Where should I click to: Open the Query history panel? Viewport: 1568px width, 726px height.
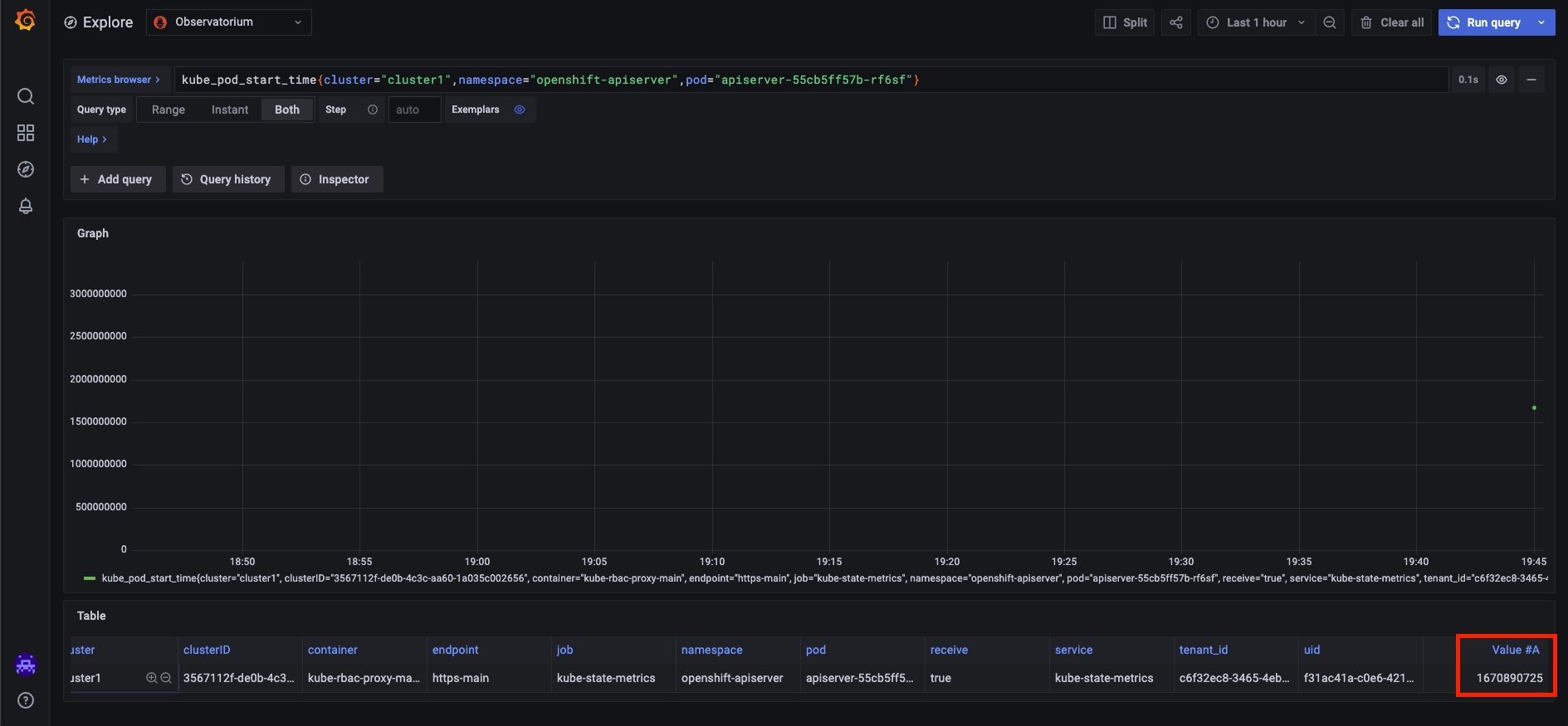(227, 179)
